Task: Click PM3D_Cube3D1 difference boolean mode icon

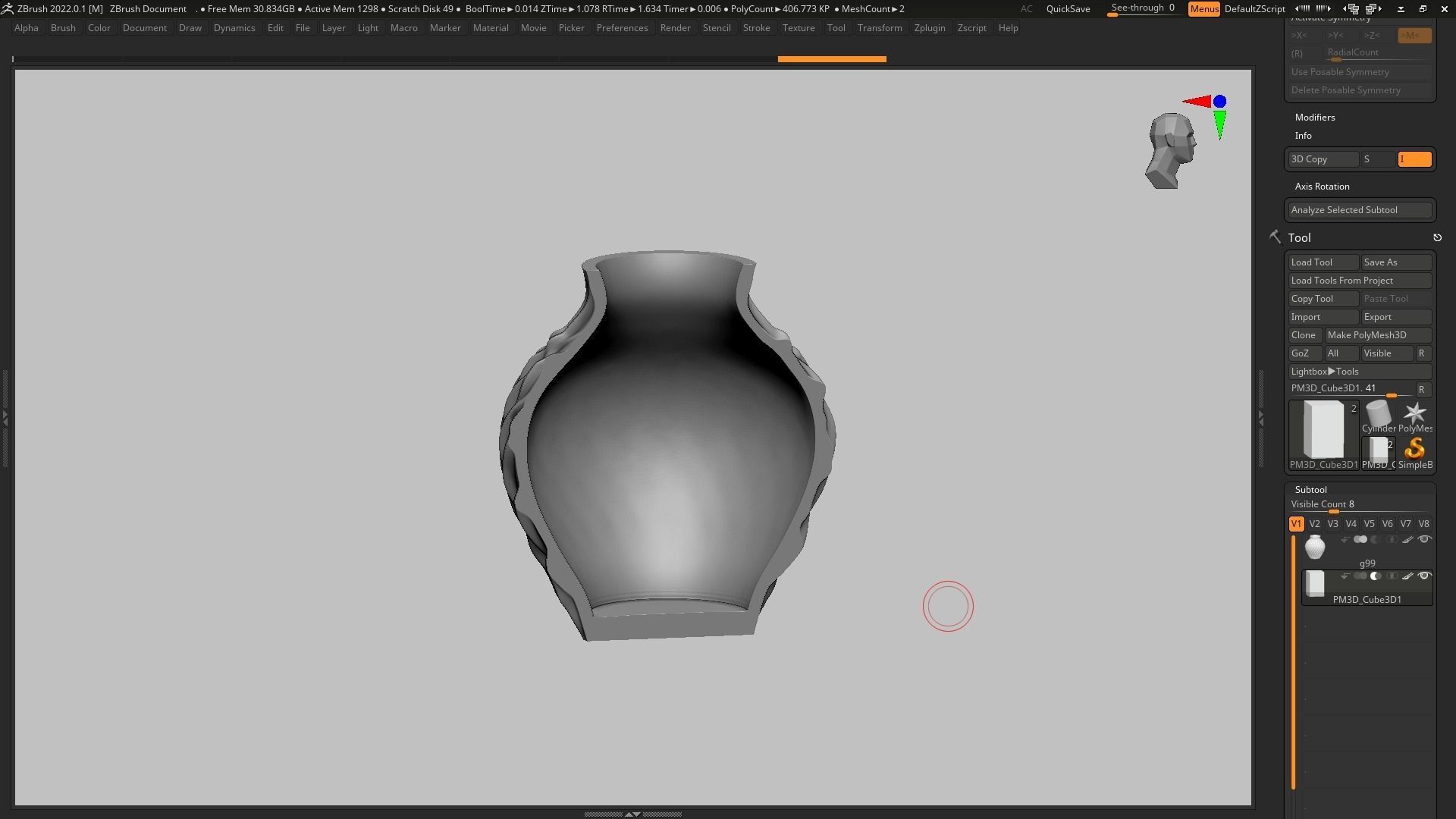Action: coord(1376,576)
